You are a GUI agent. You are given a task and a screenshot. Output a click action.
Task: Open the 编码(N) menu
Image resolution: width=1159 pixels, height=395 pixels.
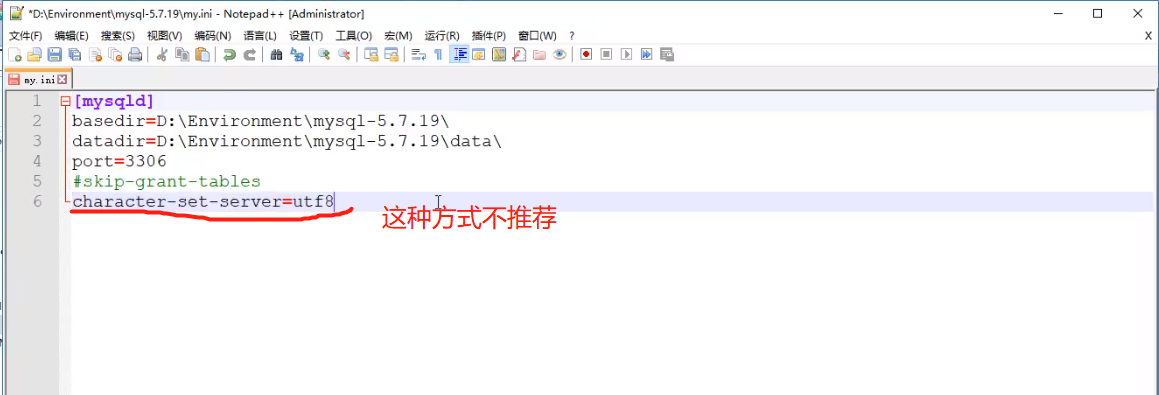(x=213, y=36)
